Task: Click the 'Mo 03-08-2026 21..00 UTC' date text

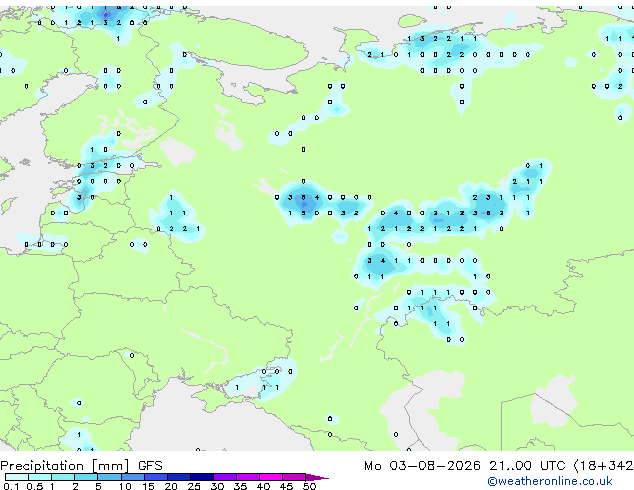Action: click(465, 466)
